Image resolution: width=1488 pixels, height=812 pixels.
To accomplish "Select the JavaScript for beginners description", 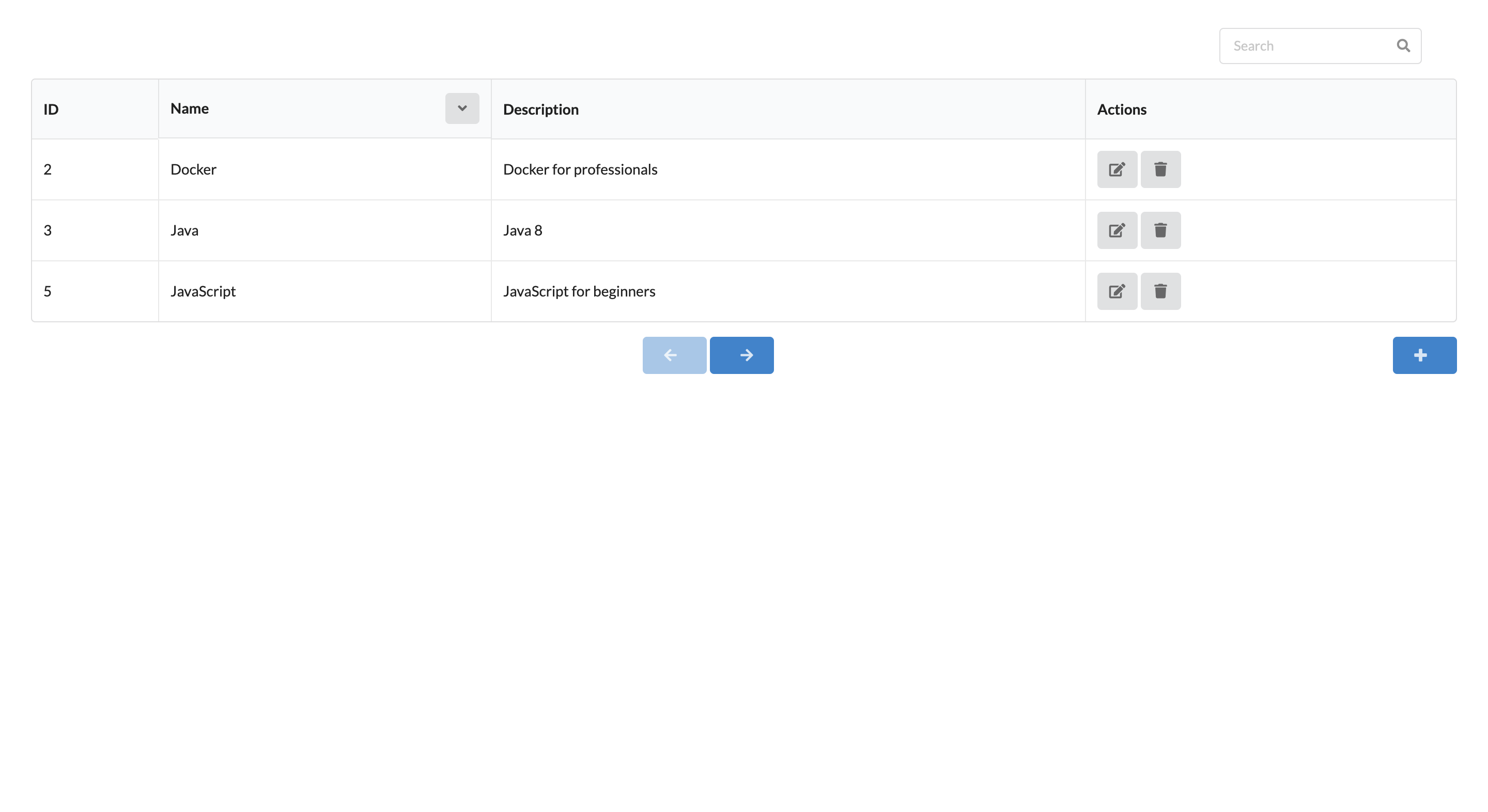I will [579, 291].
